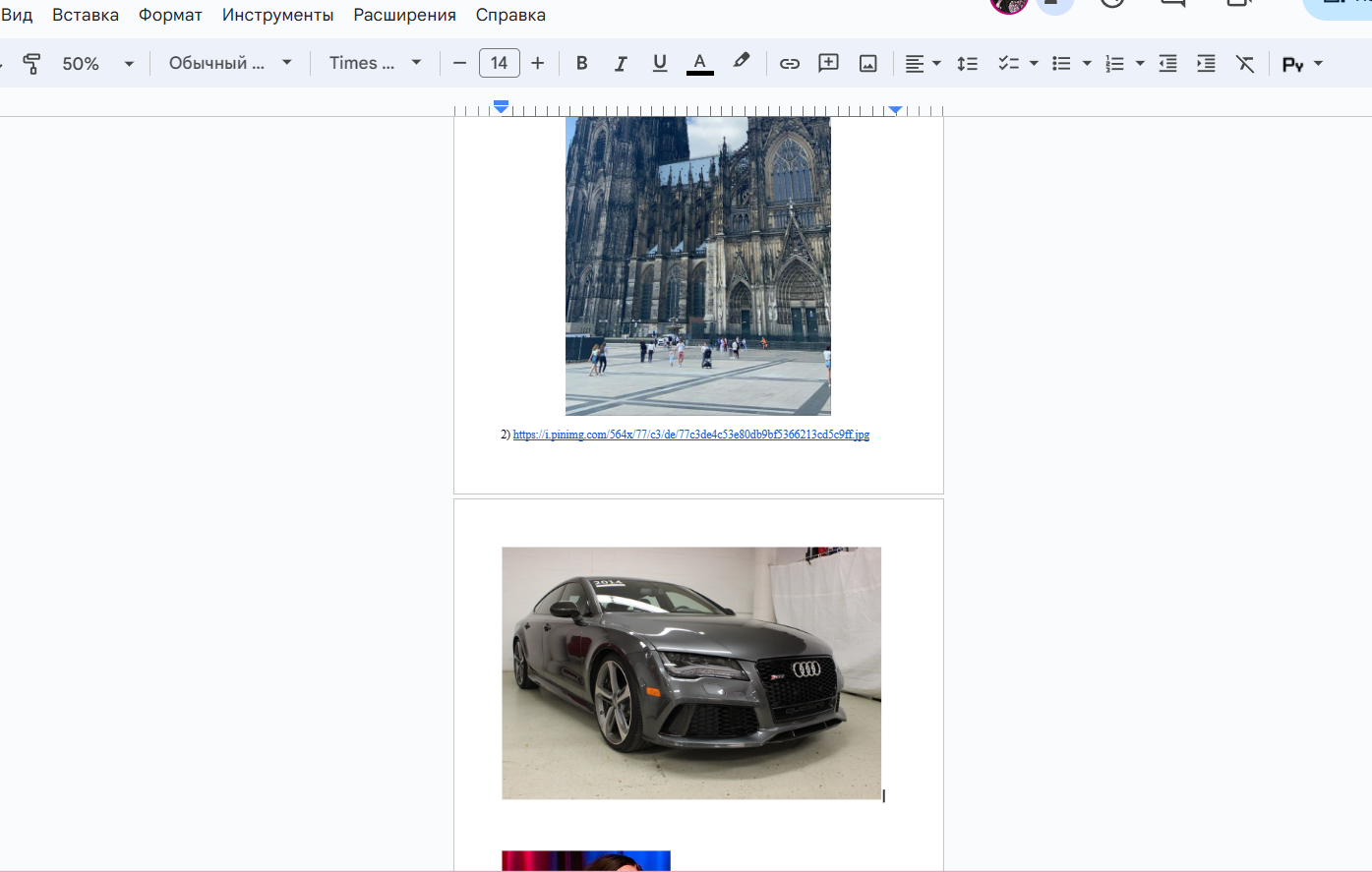The image size is (1372, 872).
Task: Open the 'Справка' menu
Action: (510, 15)
